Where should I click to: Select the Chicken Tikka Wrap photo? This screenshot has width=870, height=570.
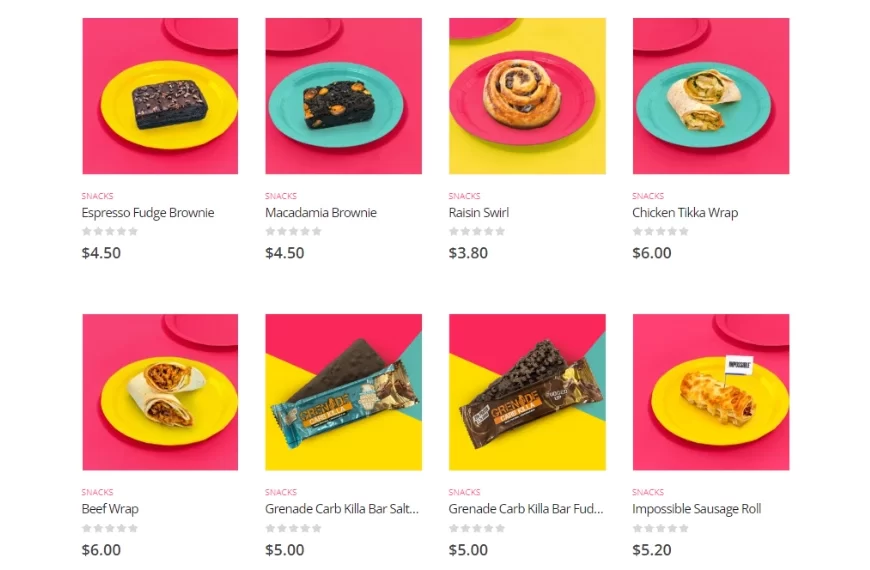click(x=711, y=96)
